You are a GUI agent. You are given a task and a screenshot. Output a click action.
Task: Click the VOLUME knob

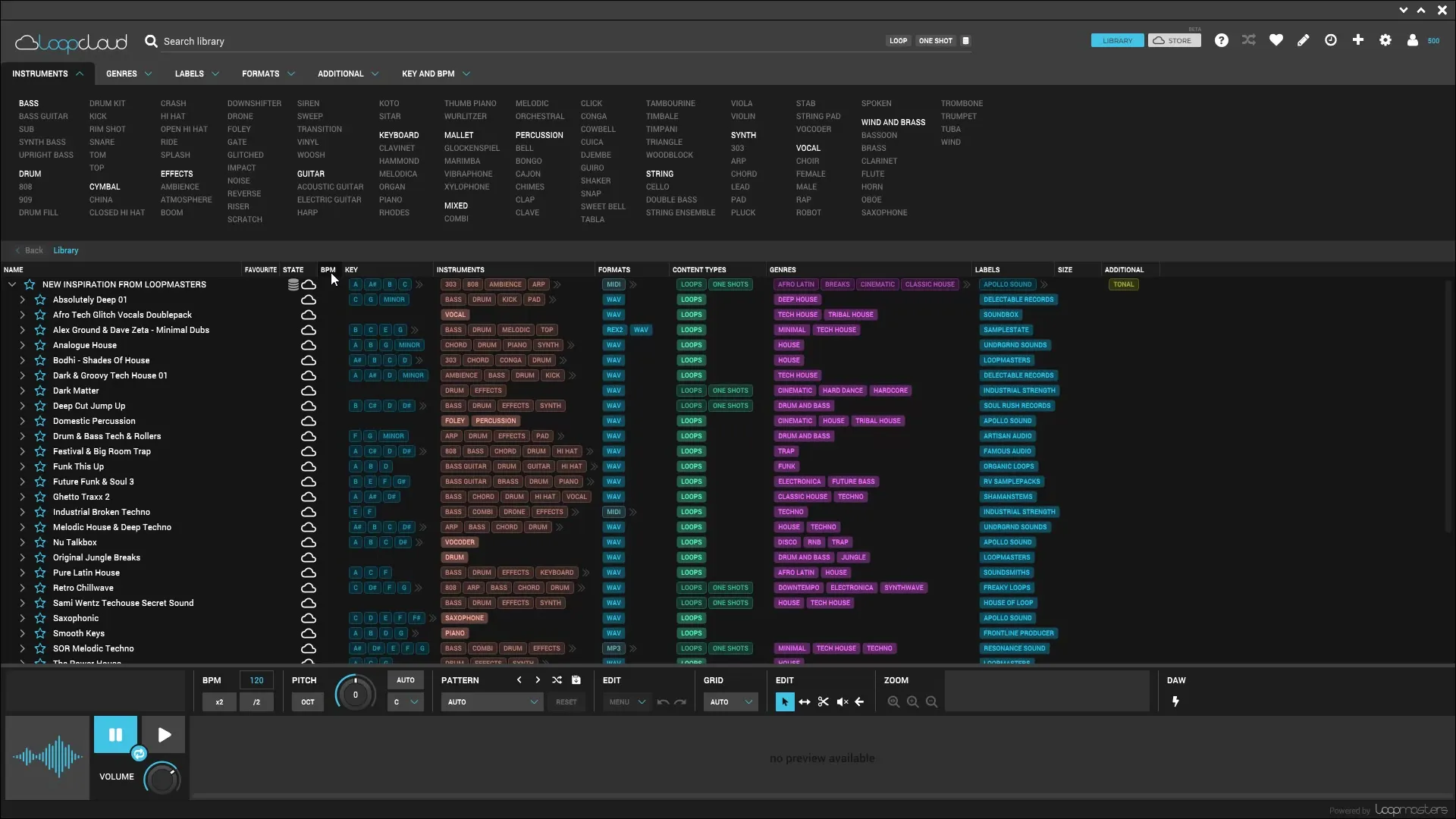pyautogui.click(x=162, y=779)
